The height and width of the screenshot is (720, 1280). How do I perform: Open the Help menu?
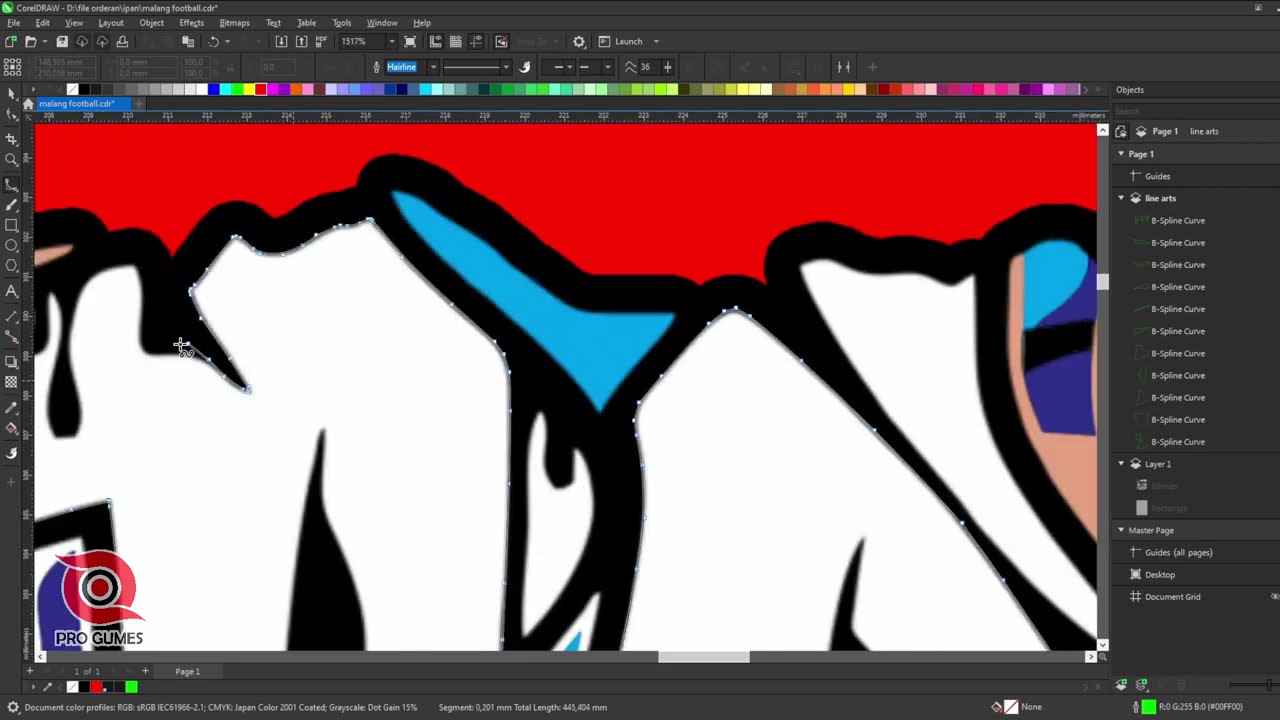[x=422, y=23]
